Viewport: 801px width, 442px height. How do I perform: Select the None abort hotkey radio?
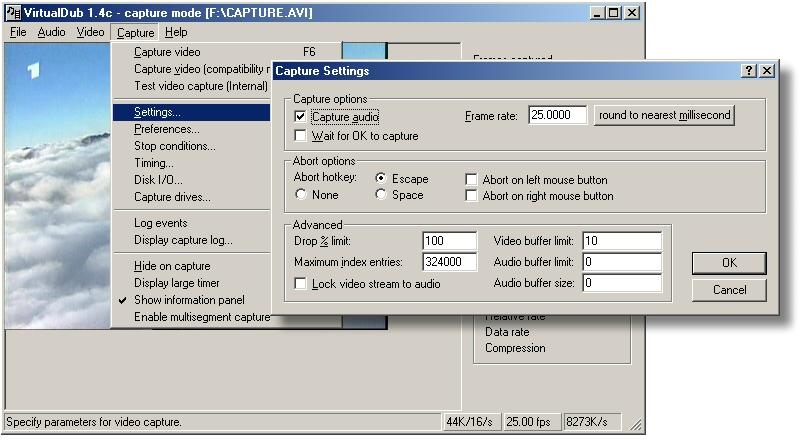tap(300, 194)
